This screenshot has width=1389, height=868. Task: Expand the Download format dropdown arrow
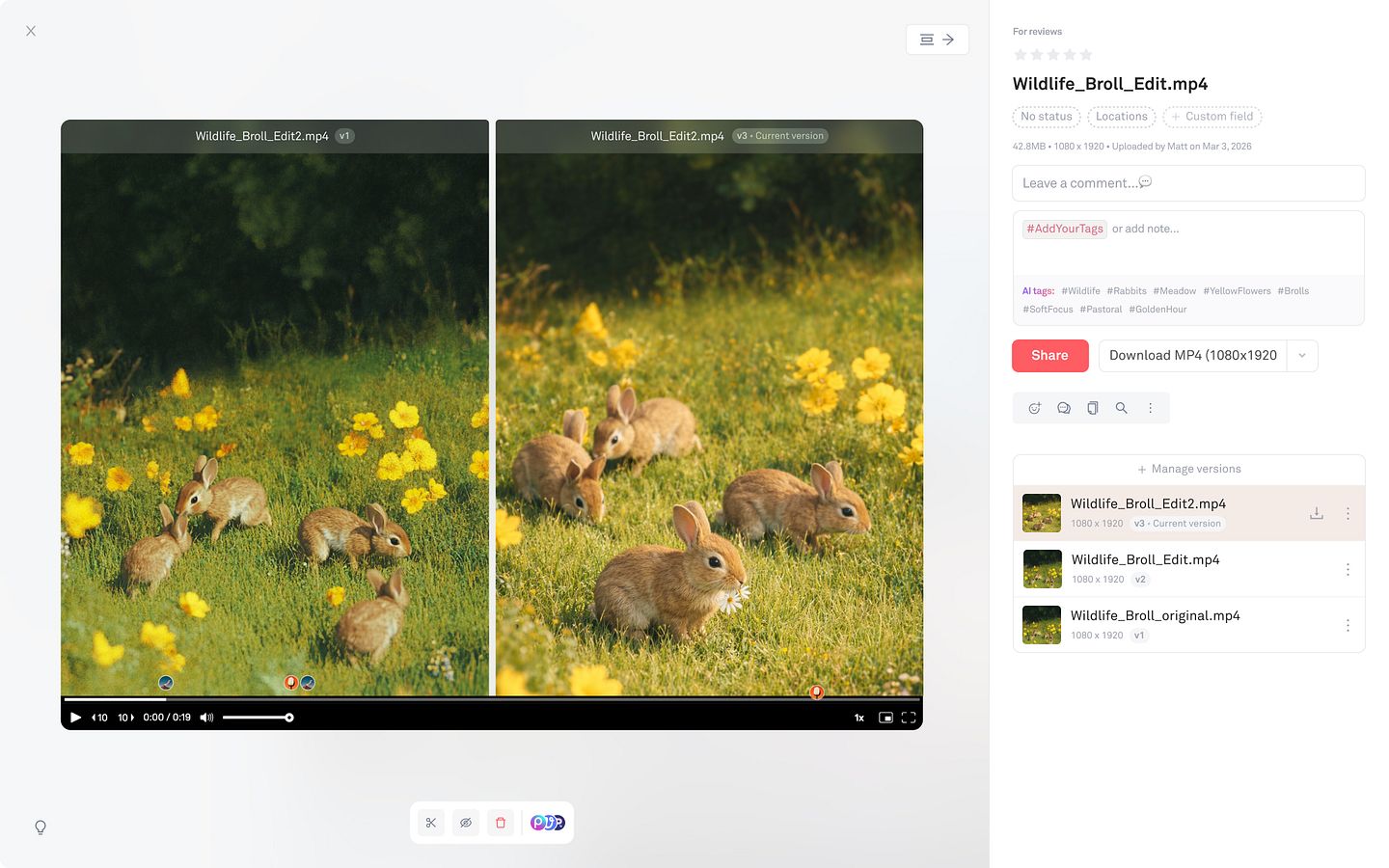click(1302, 356)
